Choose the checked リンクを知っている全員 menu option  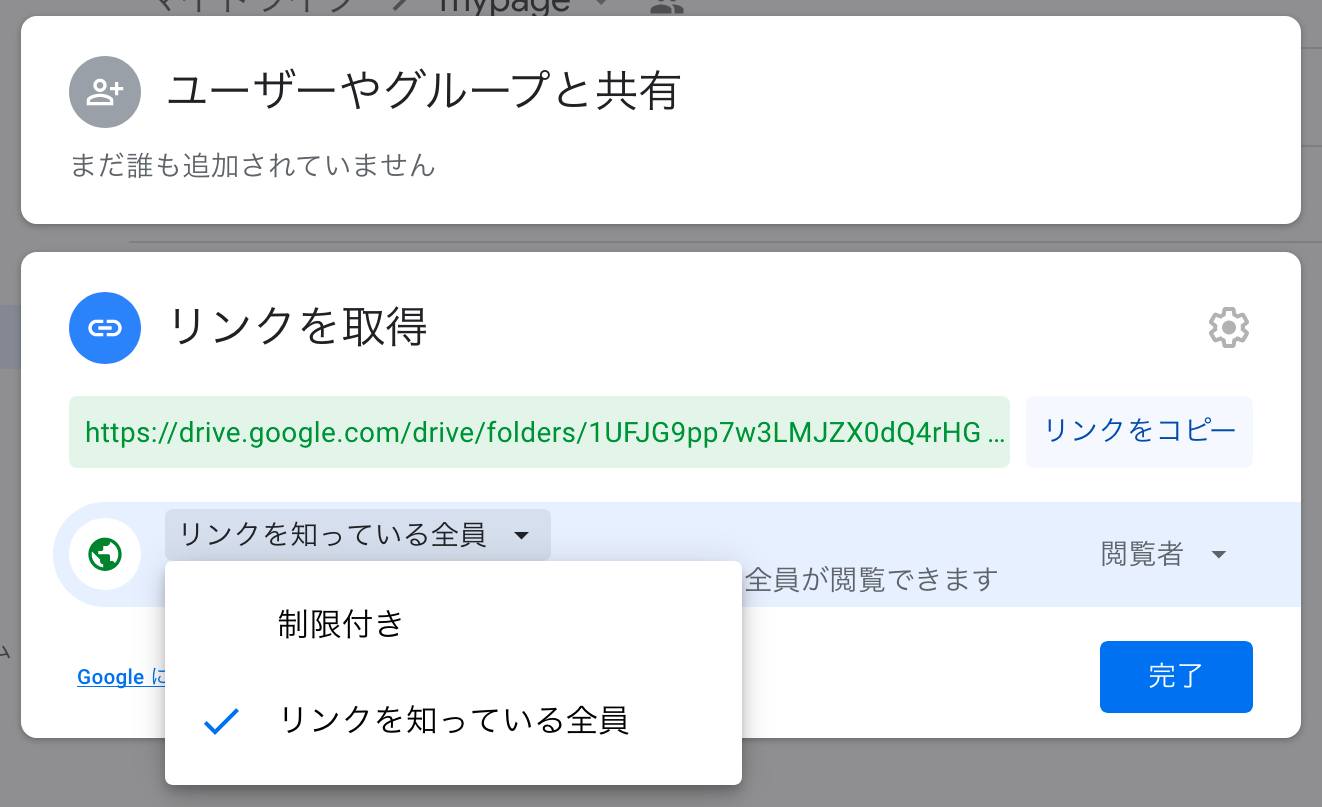coord(455,720)
